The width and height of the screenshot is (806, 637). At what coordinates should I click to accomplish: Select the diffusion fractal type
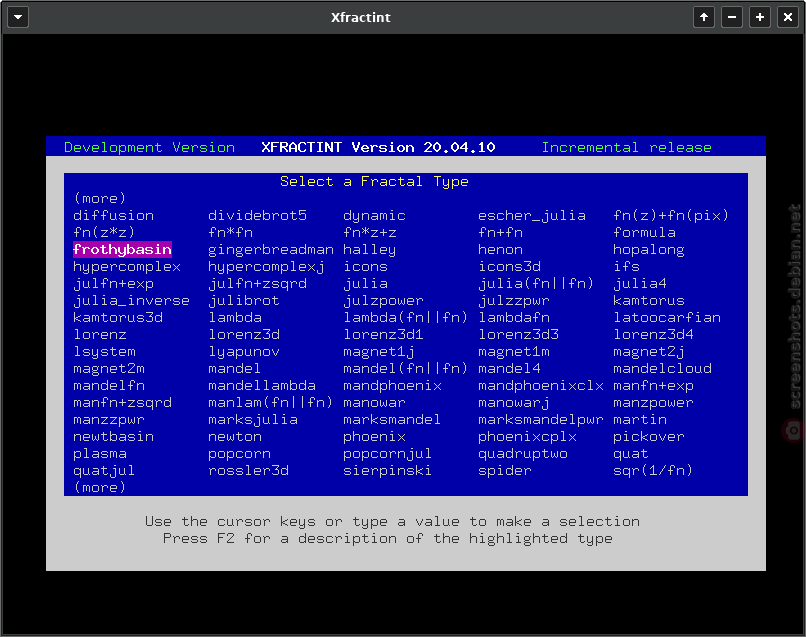[114, 215]
